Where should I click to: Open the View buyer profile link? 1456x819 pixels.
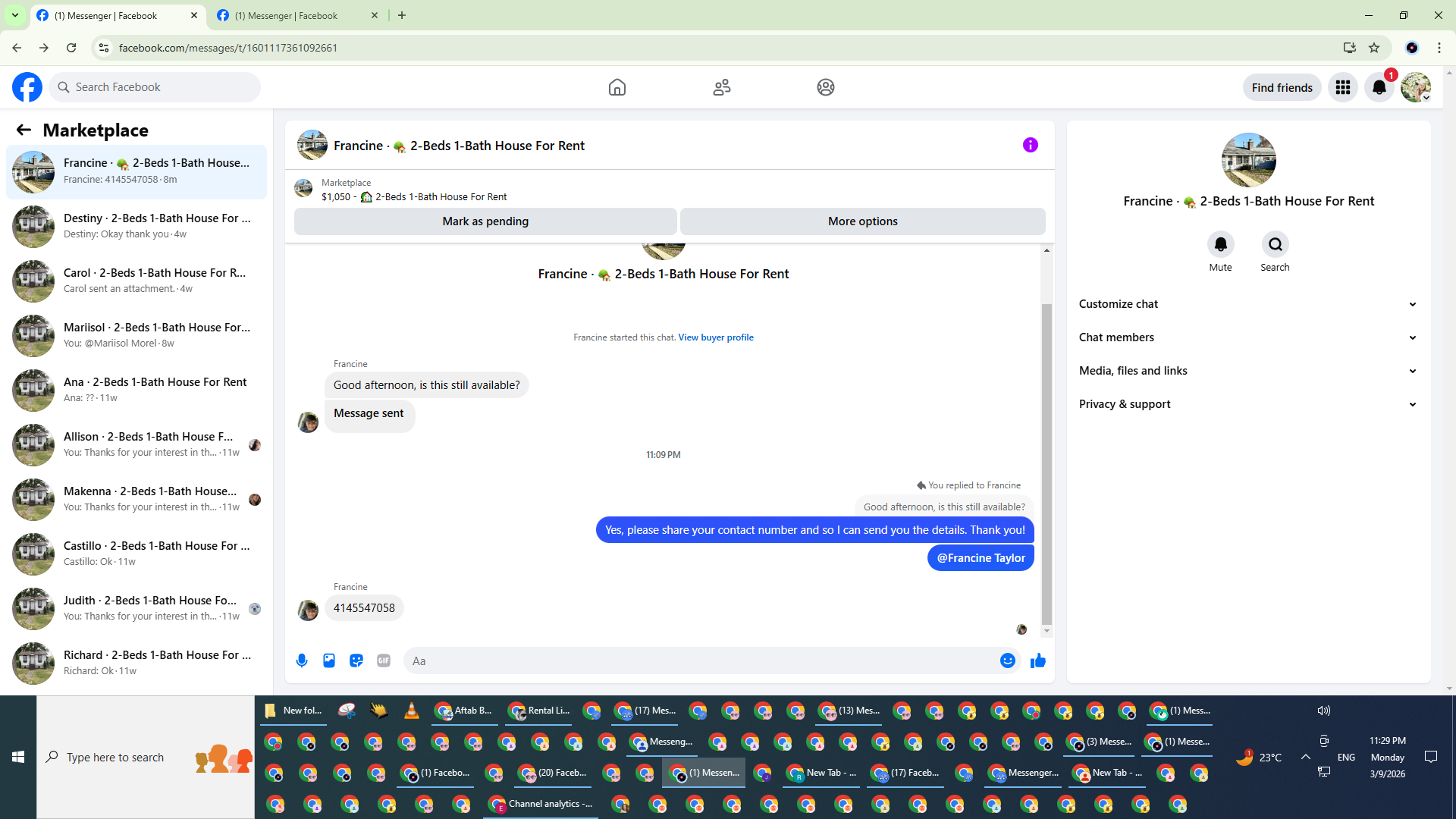715,337
